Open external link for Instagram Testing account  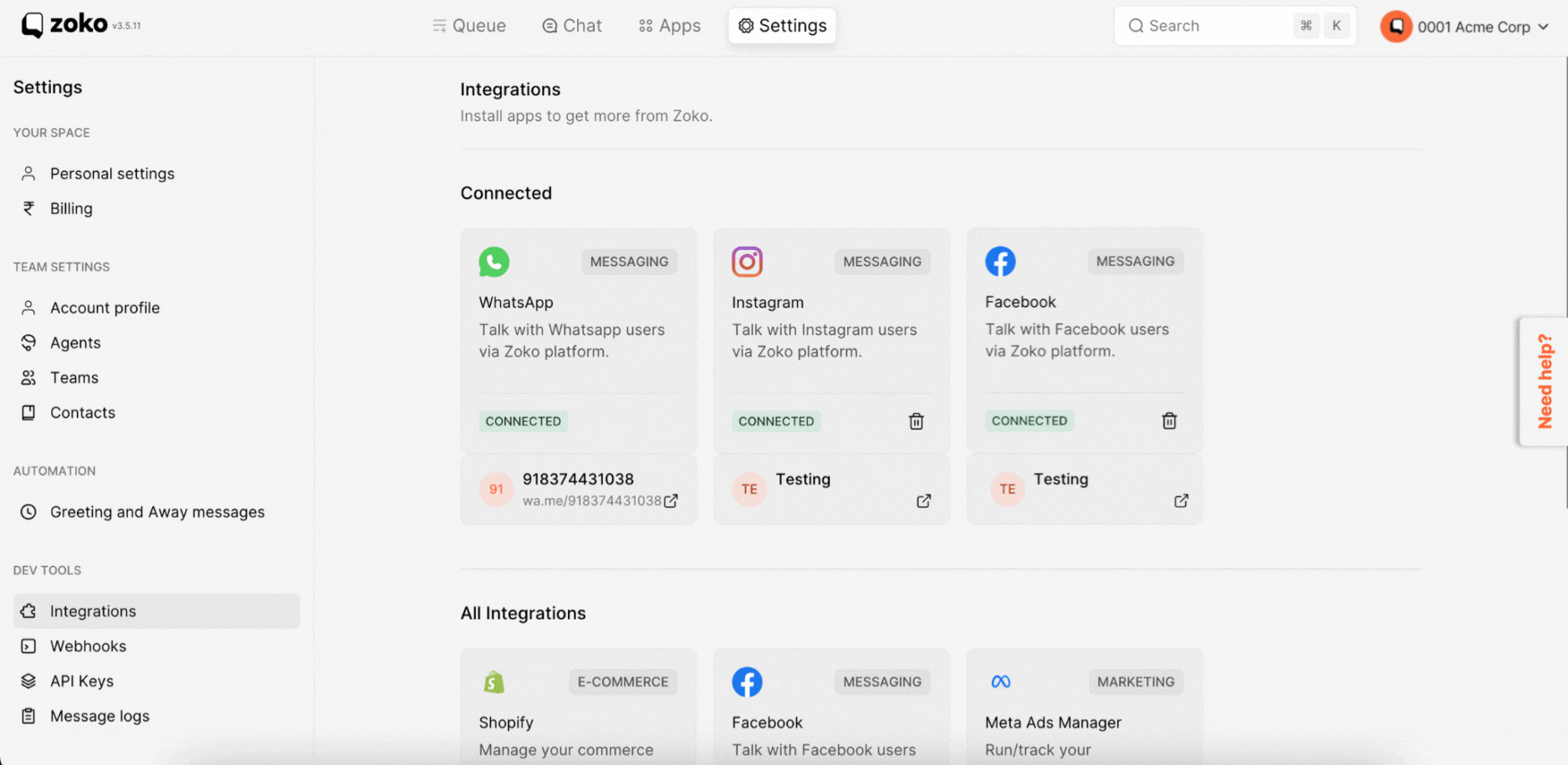(x=924, y=501)
